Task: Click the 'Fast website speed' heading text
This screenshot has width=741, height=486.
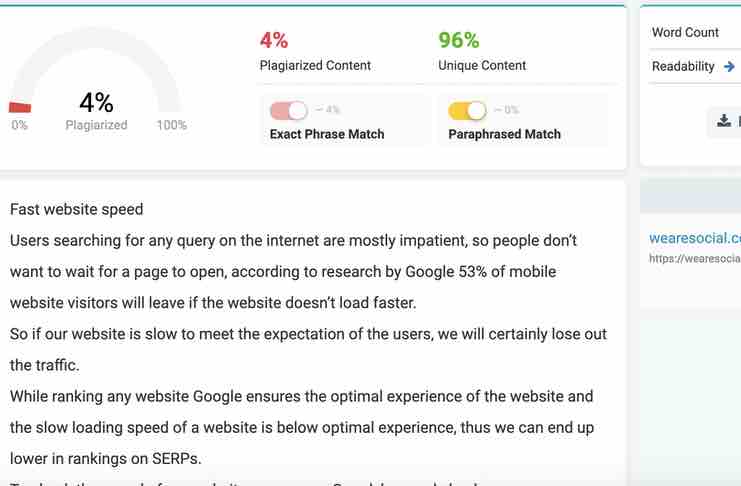Action: coord(77,209)
